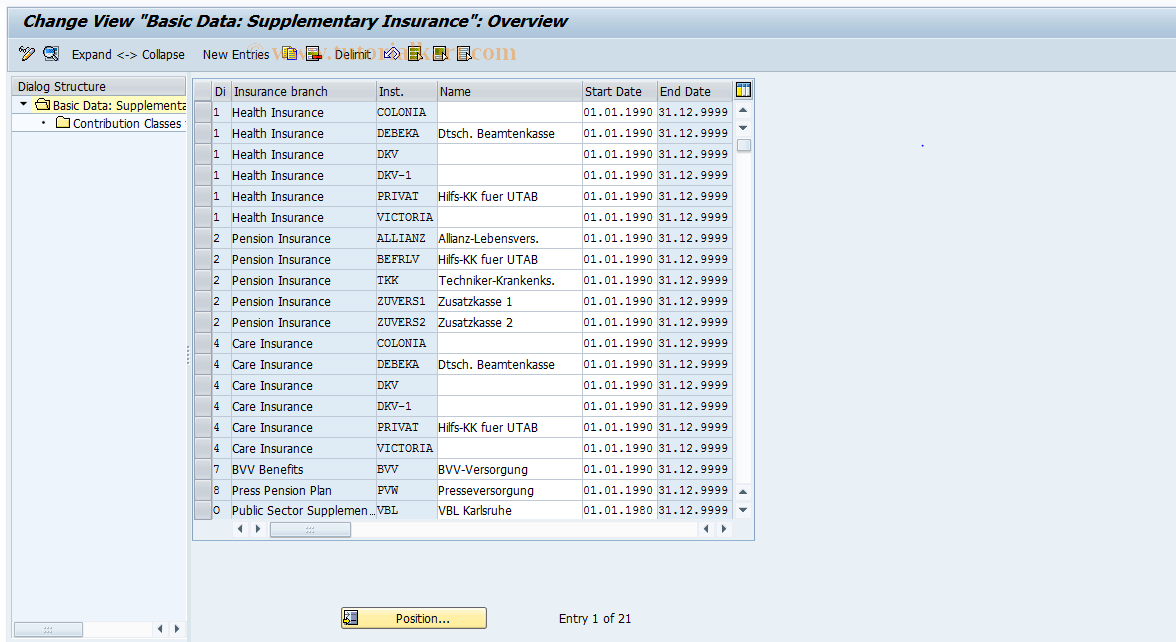Image resolution: width=1176 pixels, height=642 pixels.
Task: Click bottom scroll down arrow of table
Action: point(743,510)
